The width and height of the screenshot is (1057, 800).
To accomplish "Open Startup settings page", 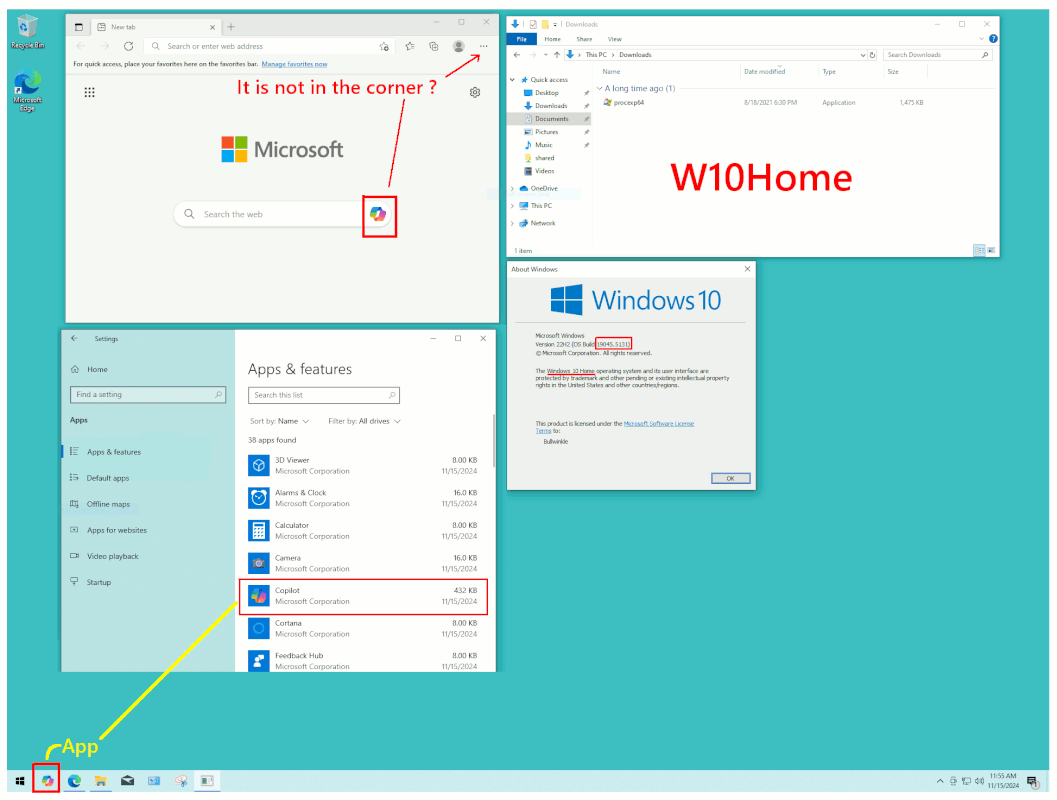I will coord(98,582).
